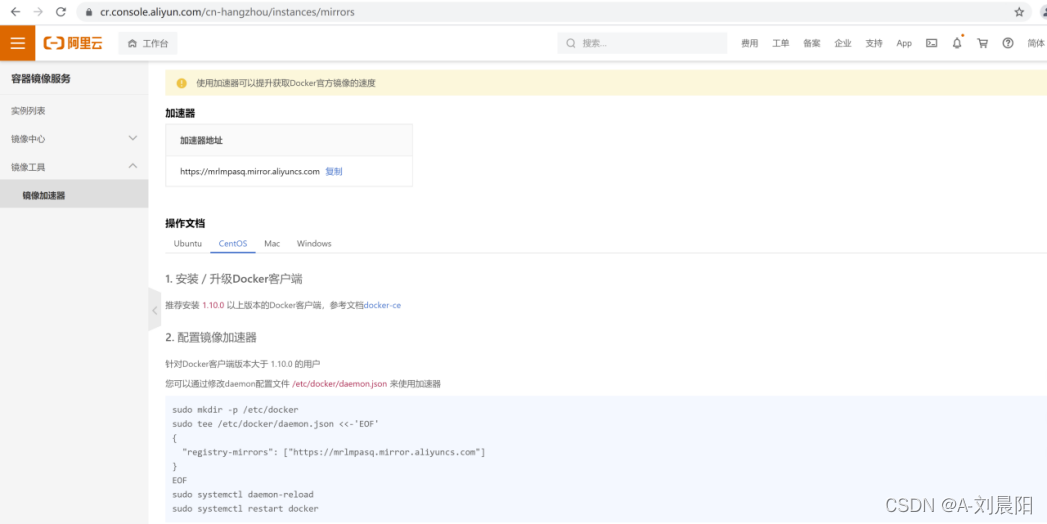
Task: Open the 支持 menu
Action: point(874,43)
